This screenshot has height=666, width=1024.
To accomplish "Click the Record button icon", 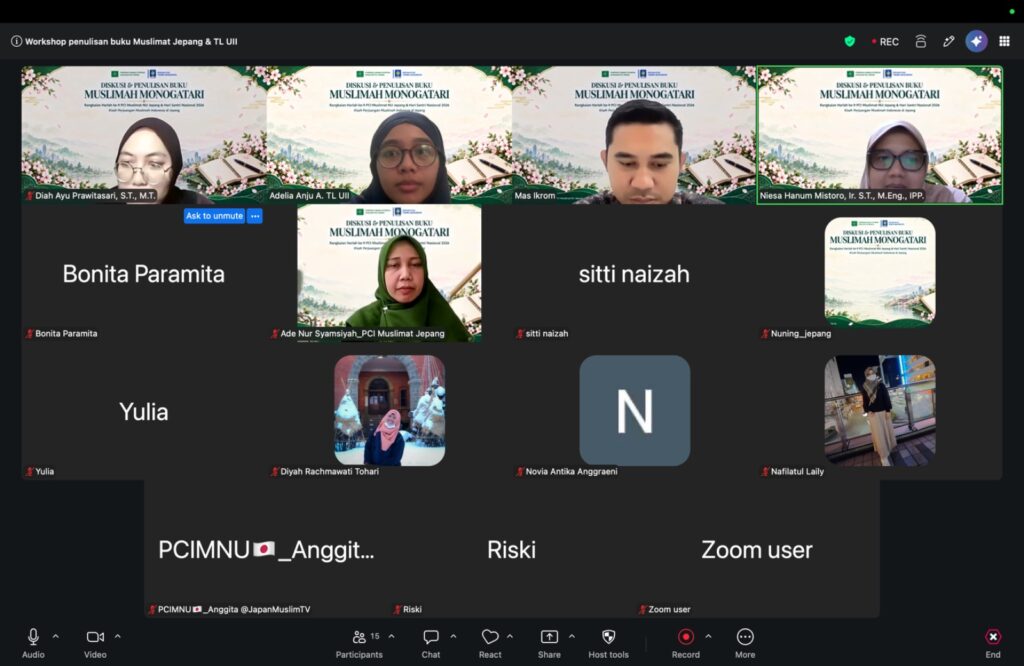I will coord(686,637).
